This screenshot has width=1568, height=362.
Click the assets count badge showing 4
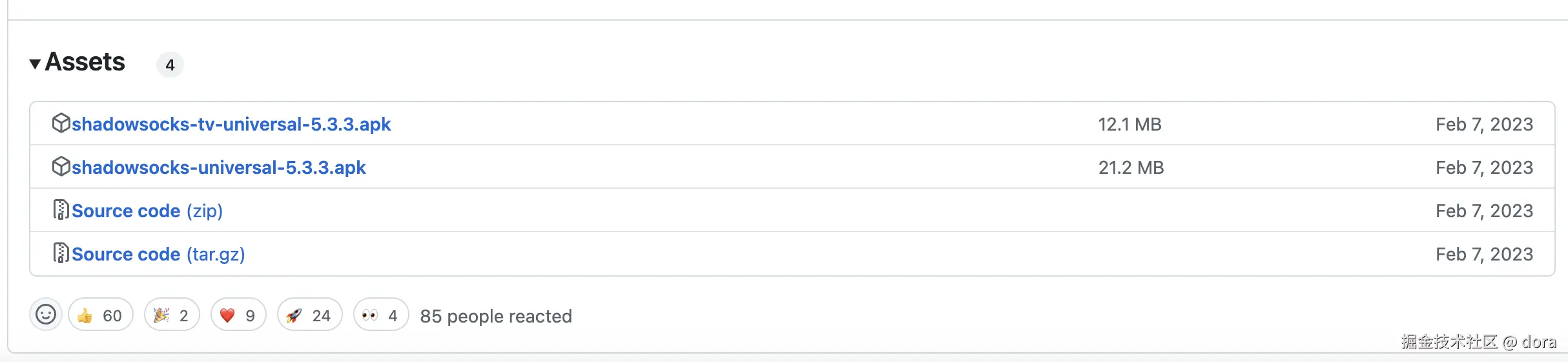pos(170,65)
